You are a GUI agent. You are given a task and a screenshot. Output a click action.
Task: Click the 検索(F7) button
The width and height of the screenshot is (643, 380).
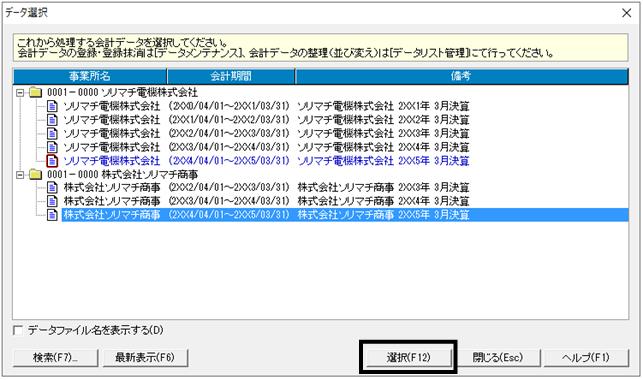(55, 357)
